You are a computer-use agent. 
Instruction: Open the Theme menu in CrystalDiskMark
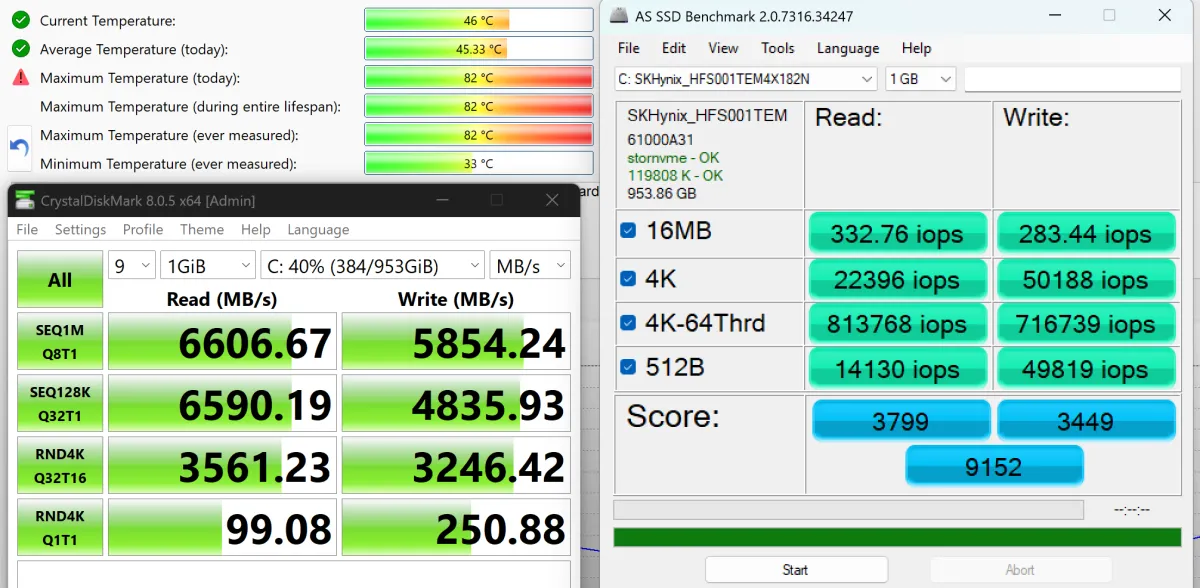202,230
